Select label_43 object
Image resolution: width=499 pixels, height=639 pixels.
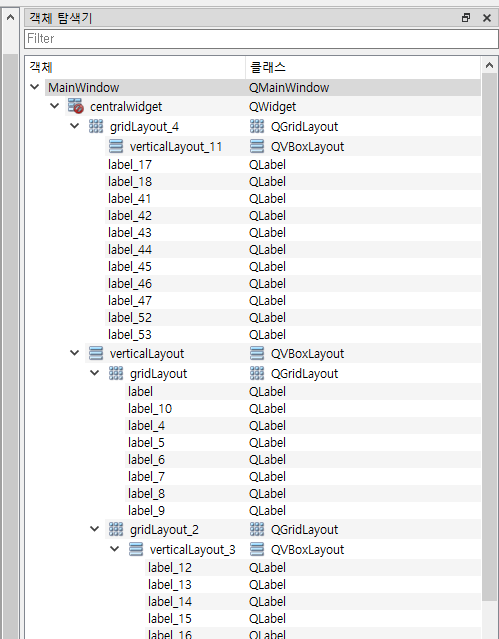130,233
